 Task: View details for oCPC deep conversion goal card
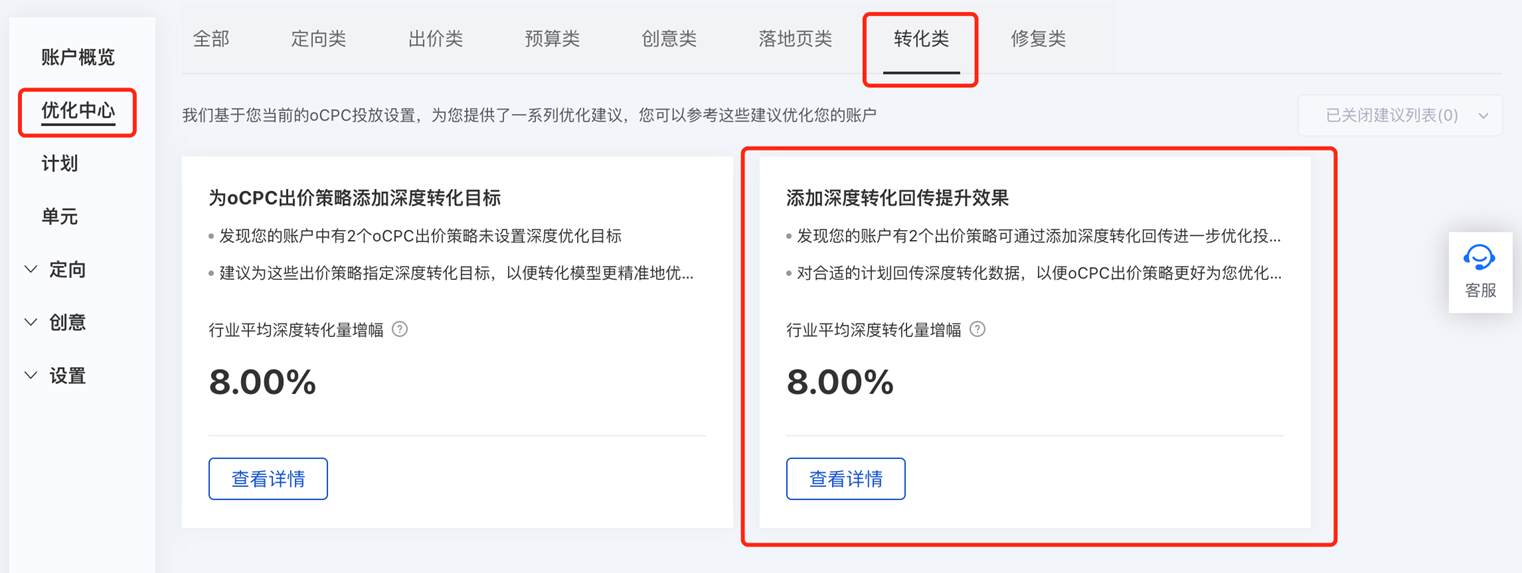point(268,479)
